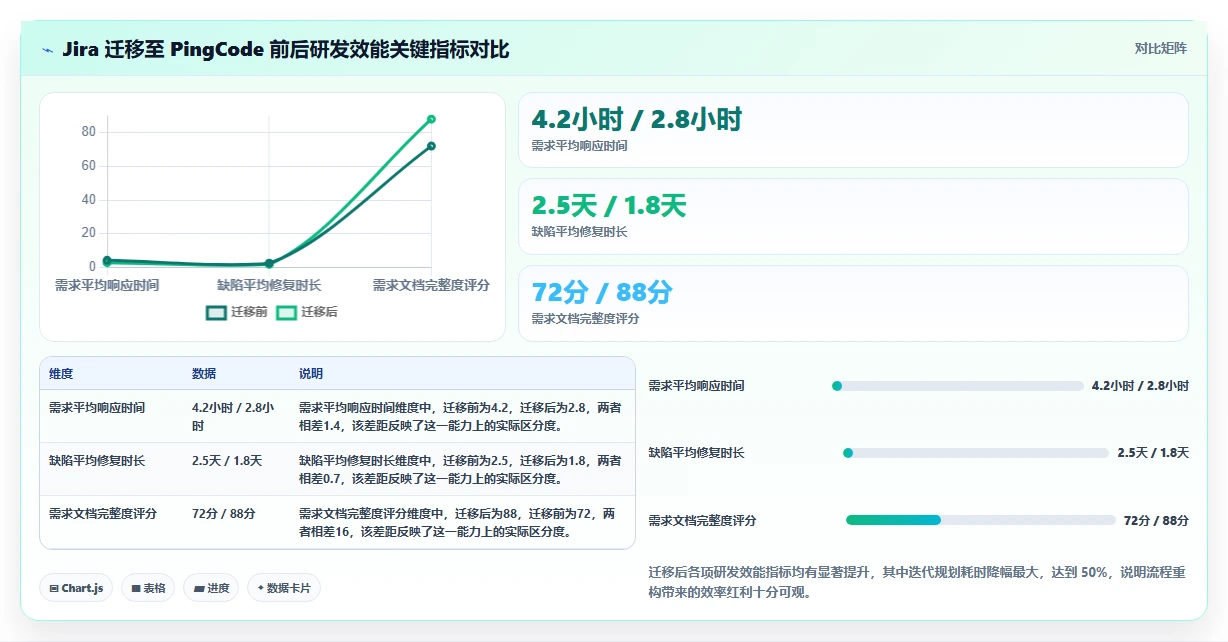Image resolution: width=1228 pixels, height=642 pixels.
Task: Click the description cell mentioning 相差16
Action: click(460, 523)
